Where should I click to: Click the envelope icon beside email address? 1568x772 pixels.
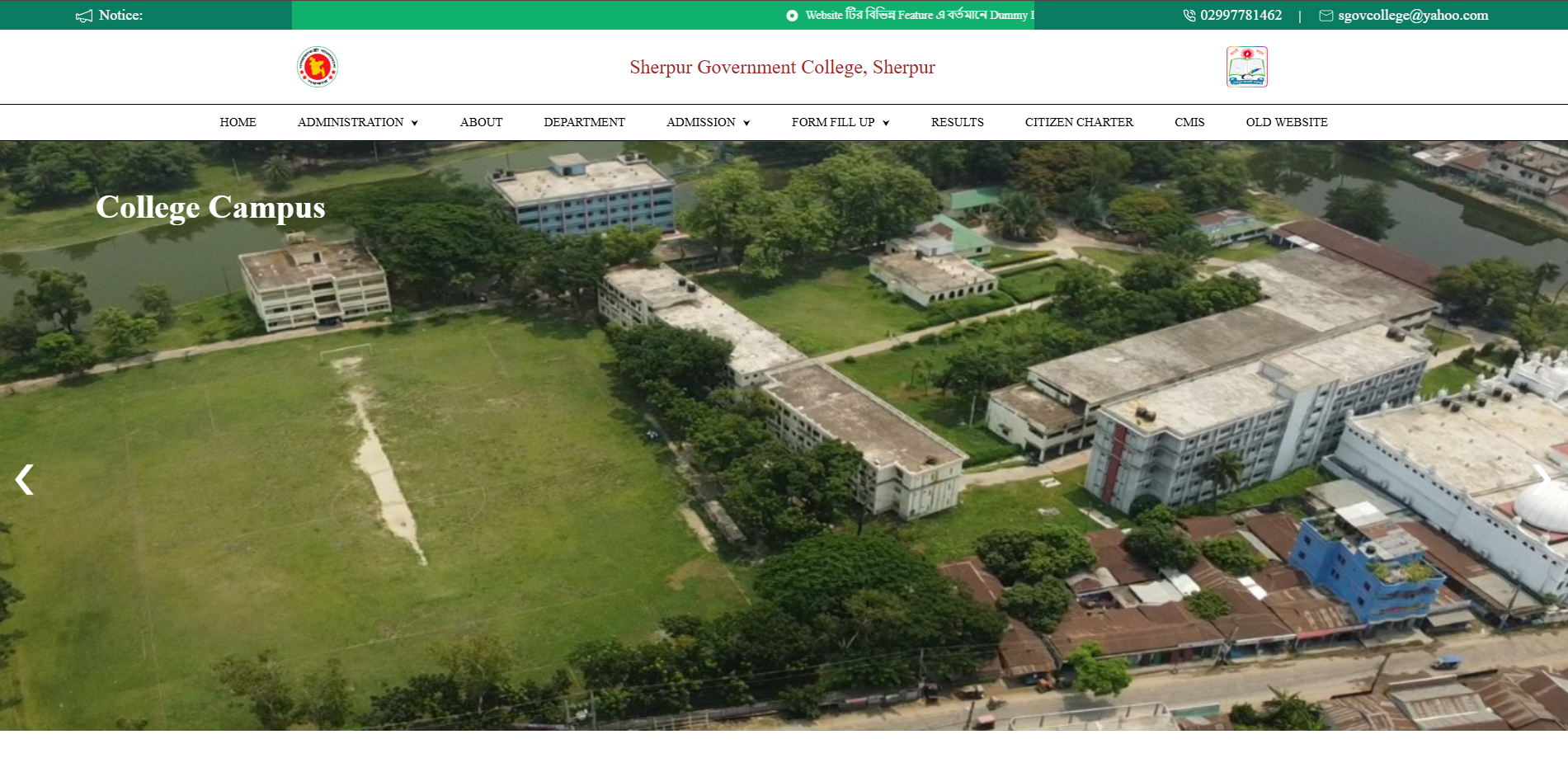click(1326, 16)
